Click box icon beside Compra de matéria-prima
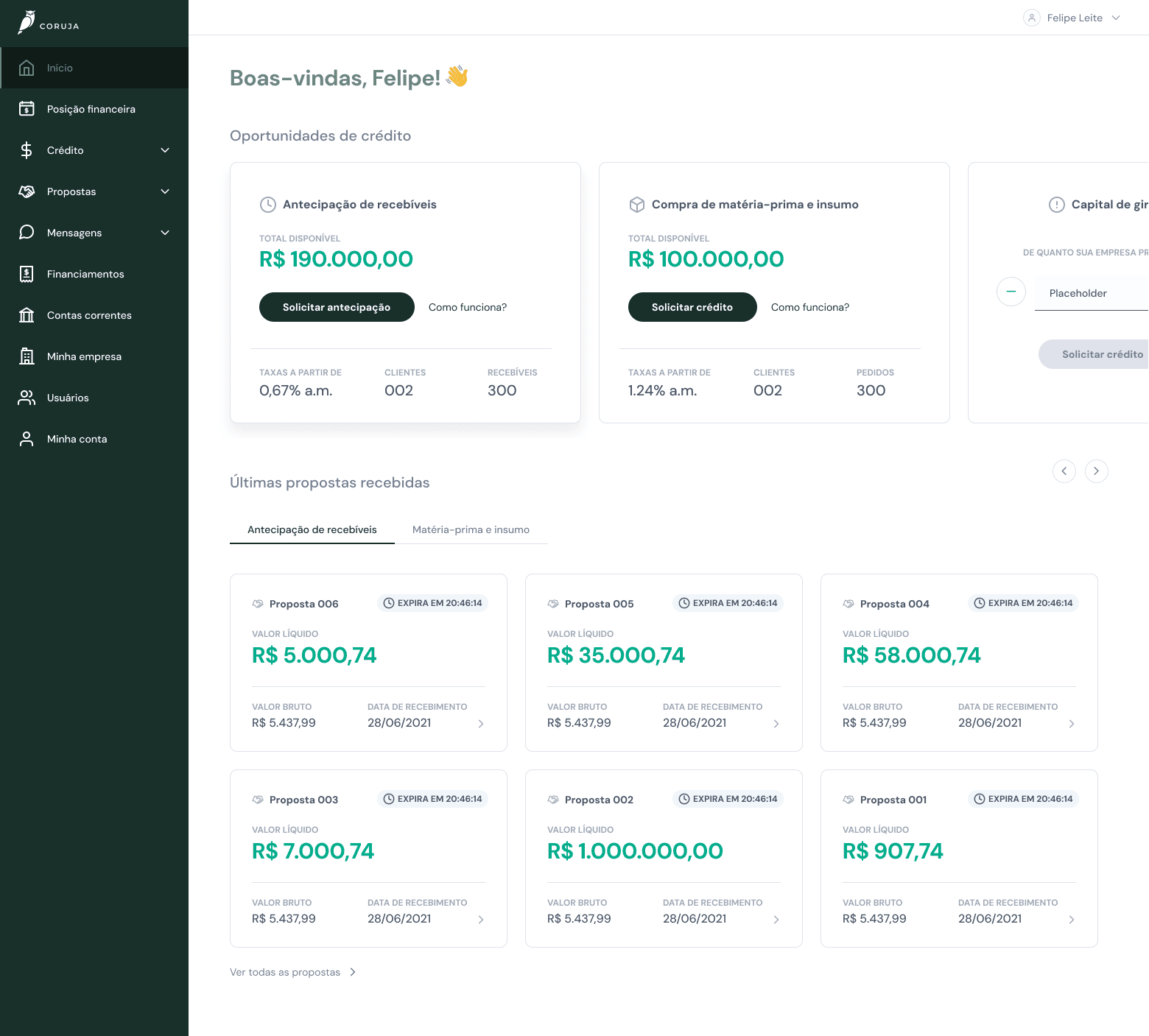The image size is (1149, 1036). [x=637, y=205]
